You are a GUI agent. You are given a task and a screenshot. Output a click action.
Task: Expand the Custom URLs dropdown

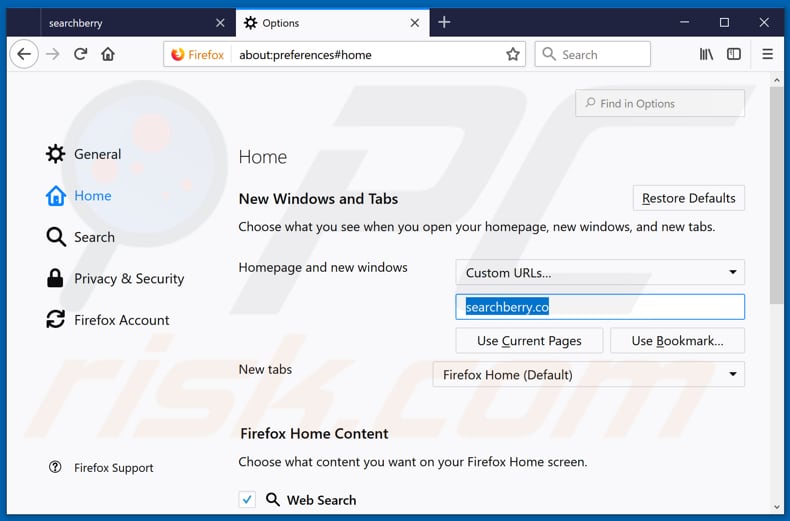pos(600,273)
